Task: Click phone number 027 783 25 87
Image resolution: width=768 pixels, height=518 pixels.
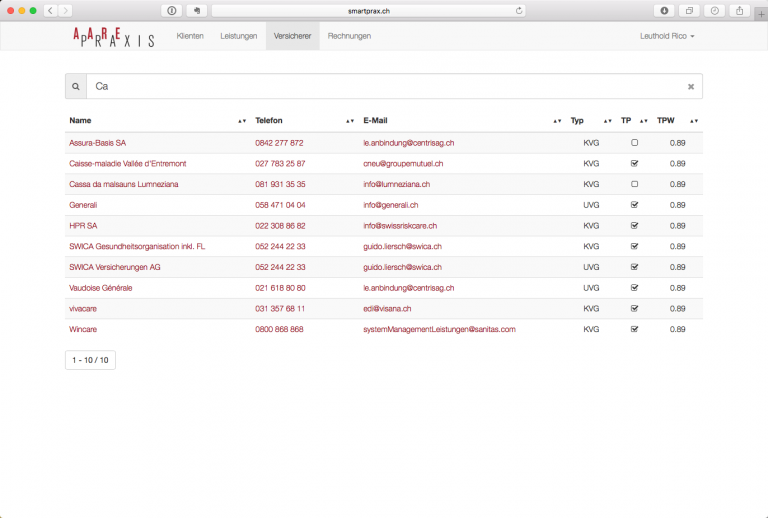Action: pyautogui.click(x=280, y=164)
